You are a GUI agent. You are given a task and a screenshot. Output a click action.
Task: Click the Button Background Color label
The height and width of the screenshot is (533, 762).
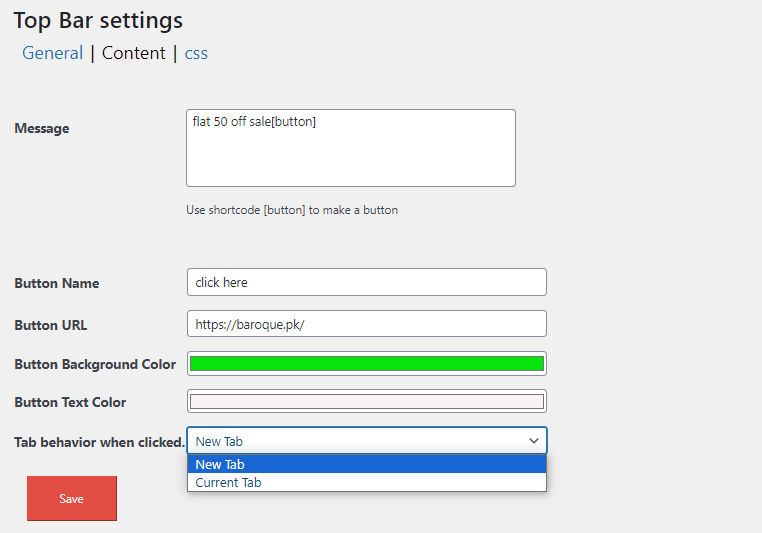[x=95, y=364]
